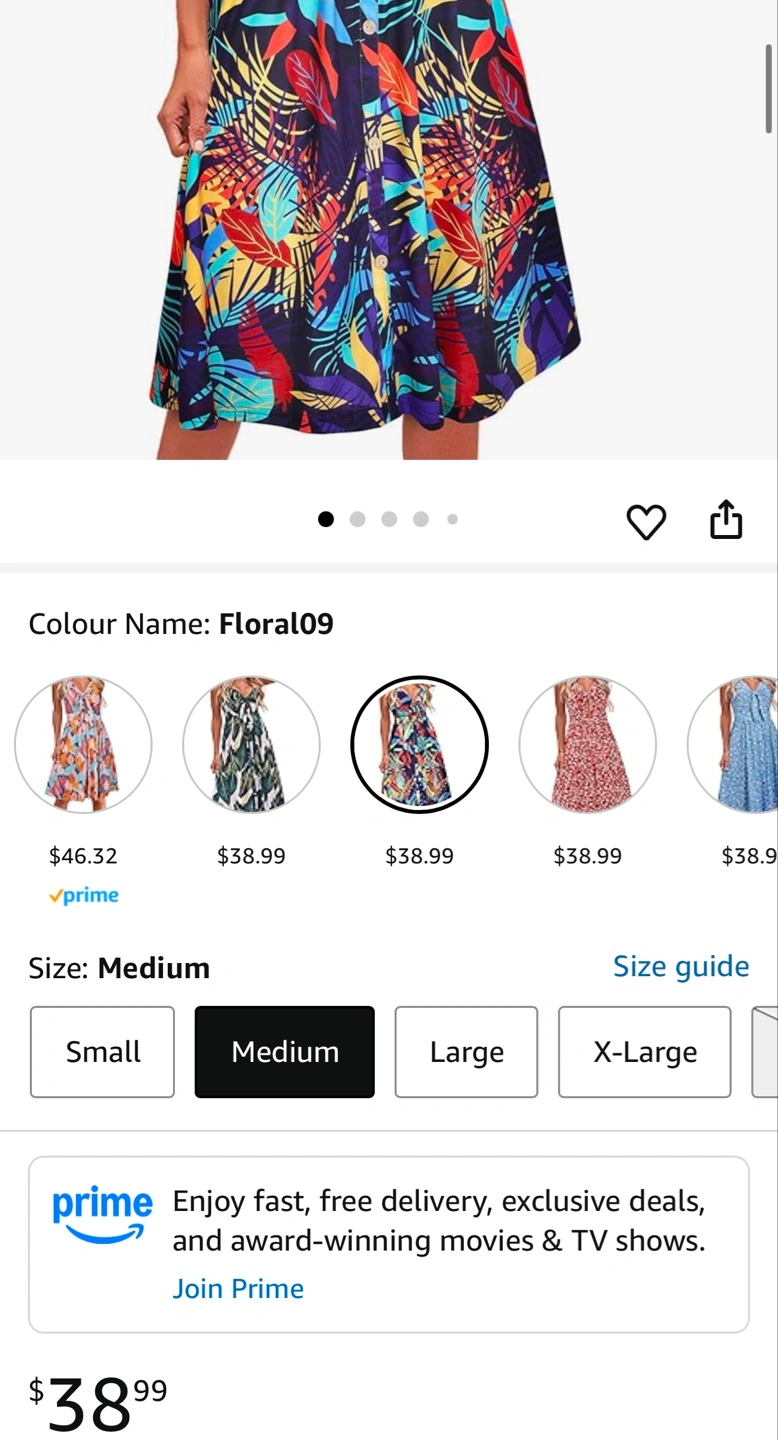Tap the share icon
Image resolution: width=778 pixels, height=1440 pixels.
(726, 519)
